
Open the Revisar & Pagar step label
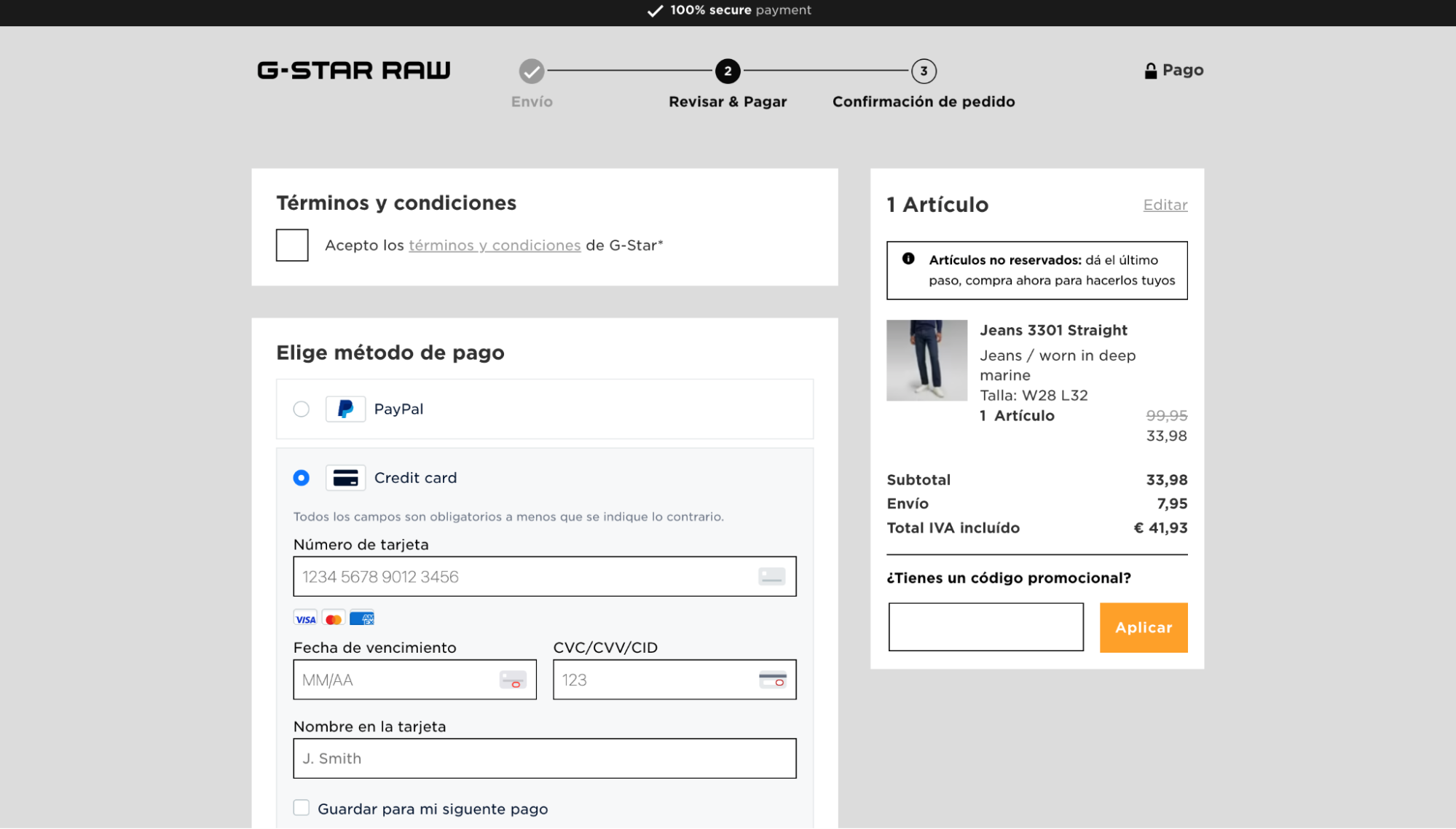click(728, 101)
